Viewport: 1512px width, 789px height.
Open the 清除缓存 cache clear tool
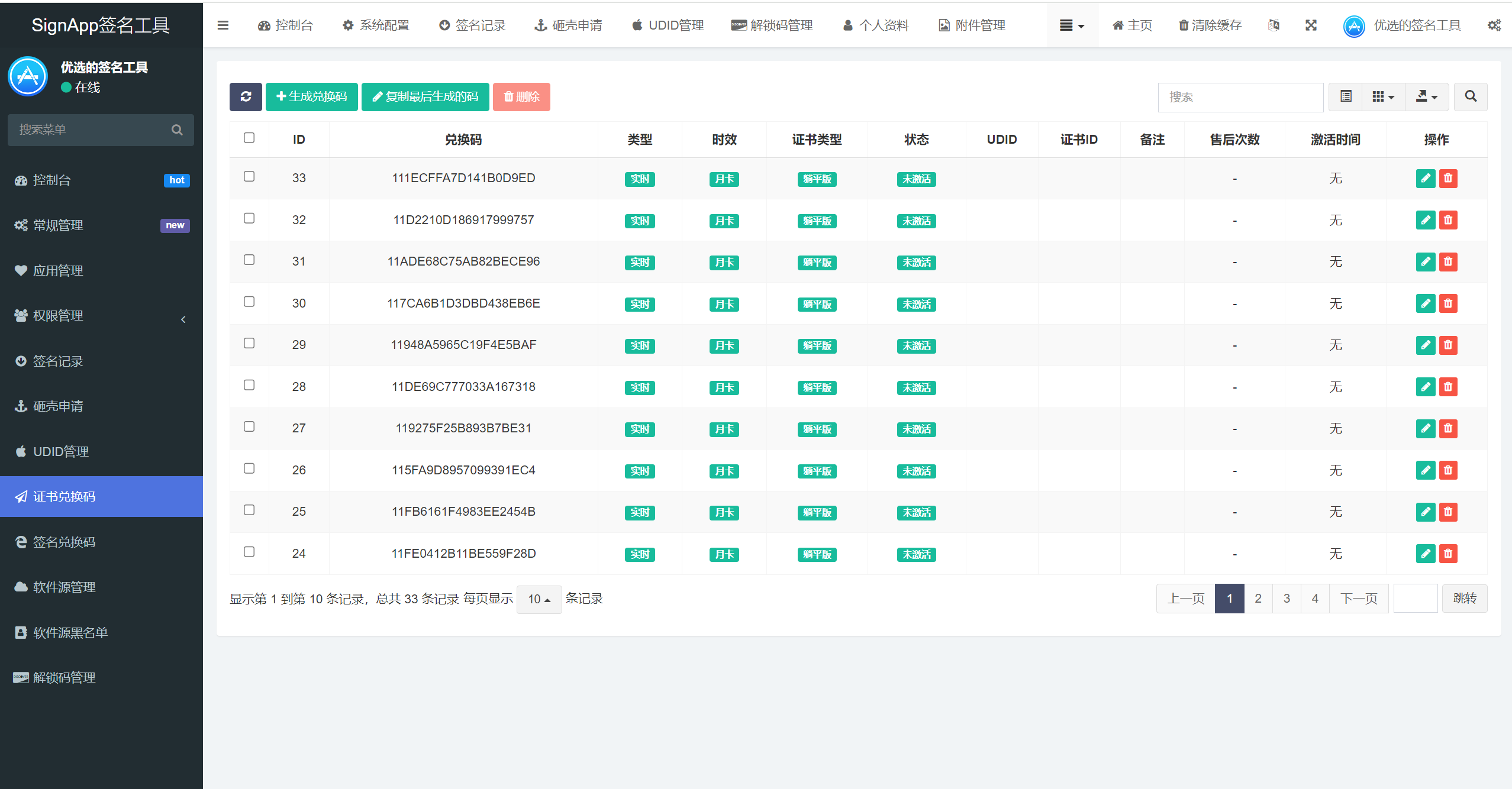coord(1210,25)
